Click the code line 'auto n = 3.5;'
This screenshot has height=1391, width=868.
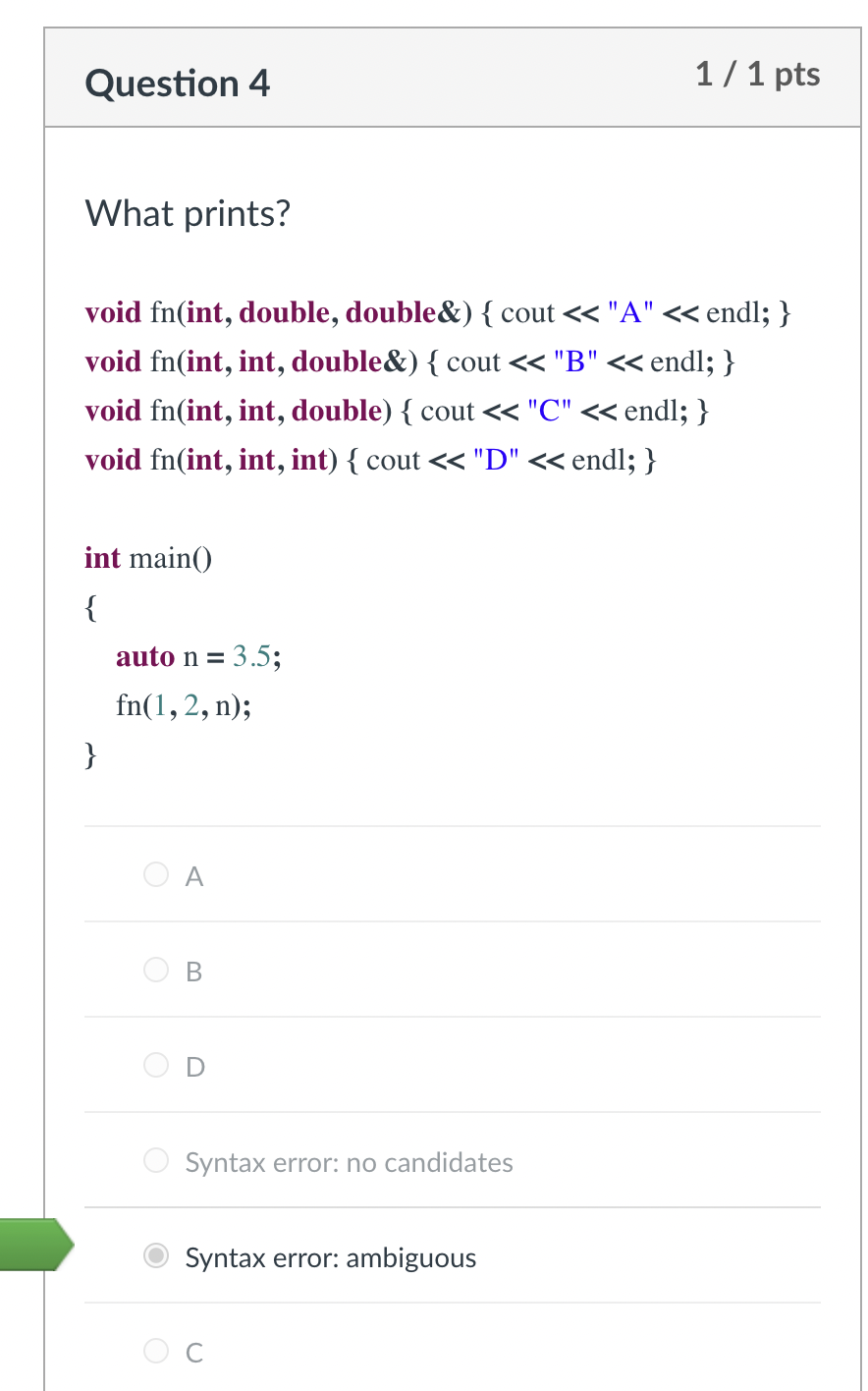click(199, 656)
